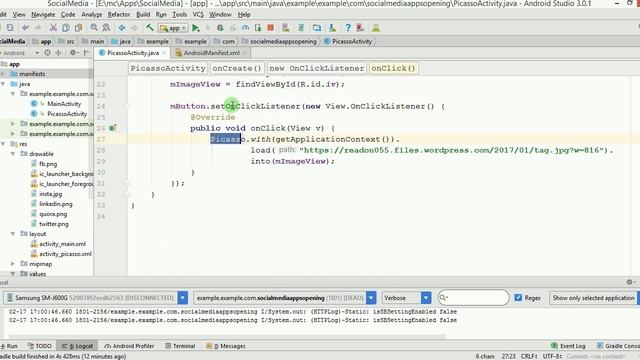Click the Logcat horizontal scrollbar
Image resolution: width=640 pixels, height=360 pixels.
227,337
